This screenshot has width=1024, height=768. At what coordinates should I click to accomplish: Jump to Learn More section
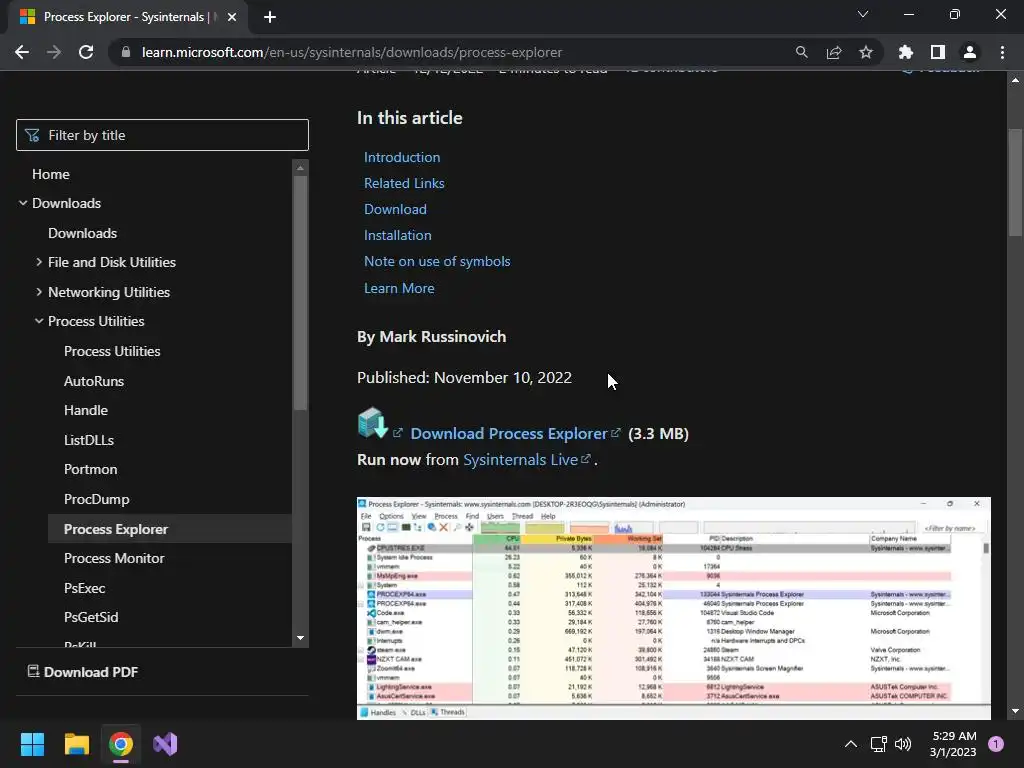399,288
